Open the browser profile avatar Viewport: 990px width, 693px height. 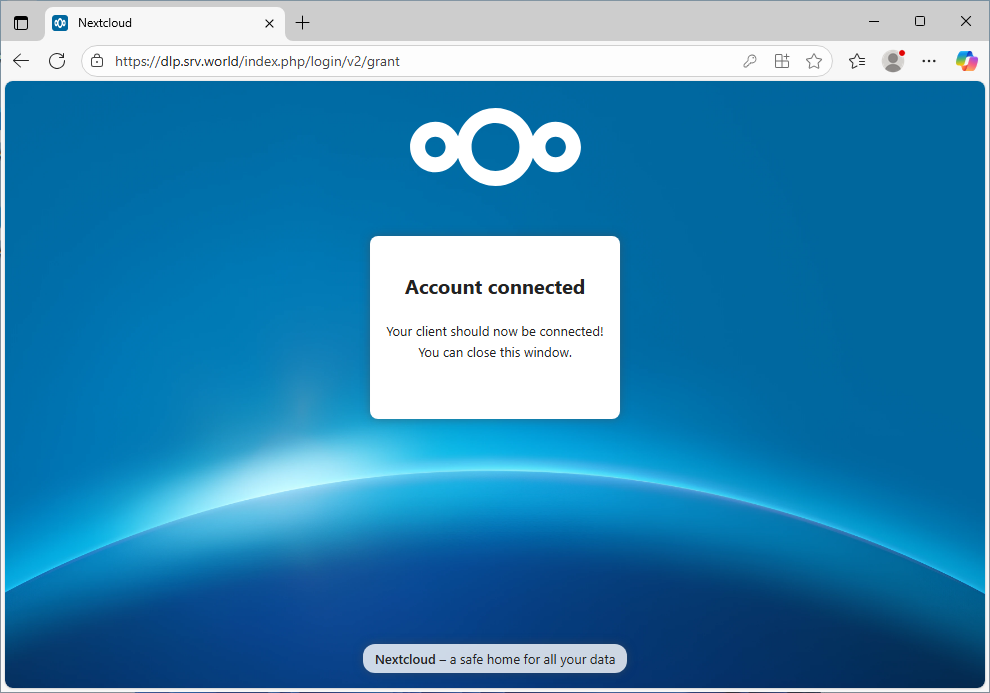(893, 61)
